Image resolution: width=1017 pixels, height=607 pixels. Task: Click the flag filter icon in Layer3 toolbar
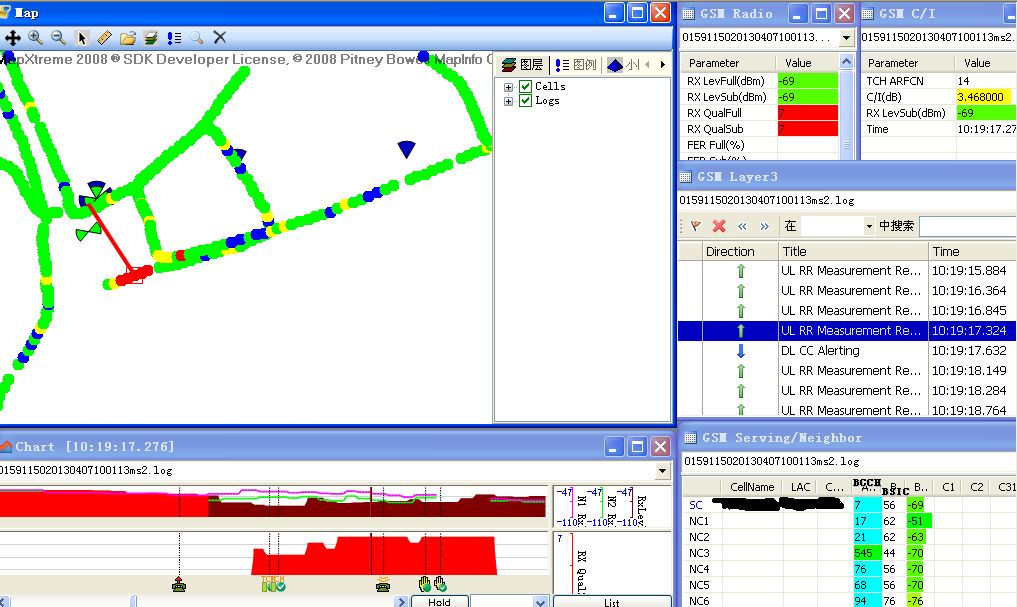(x=696, y=226)
